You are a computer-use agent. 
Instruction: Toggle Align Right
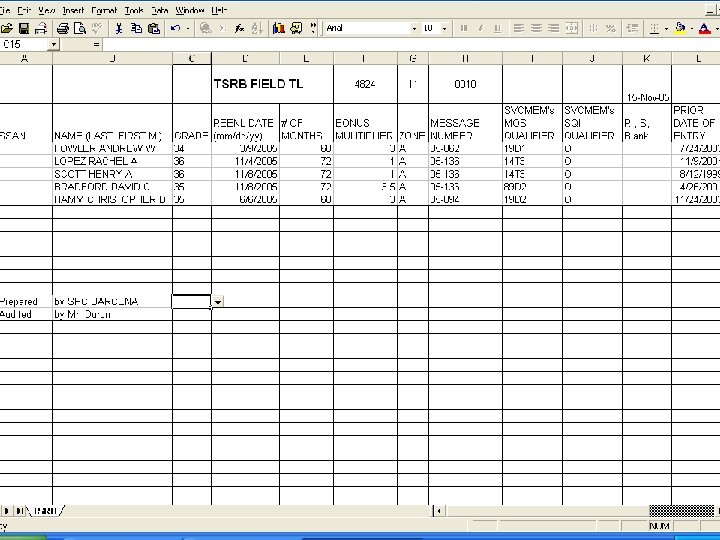553,28
